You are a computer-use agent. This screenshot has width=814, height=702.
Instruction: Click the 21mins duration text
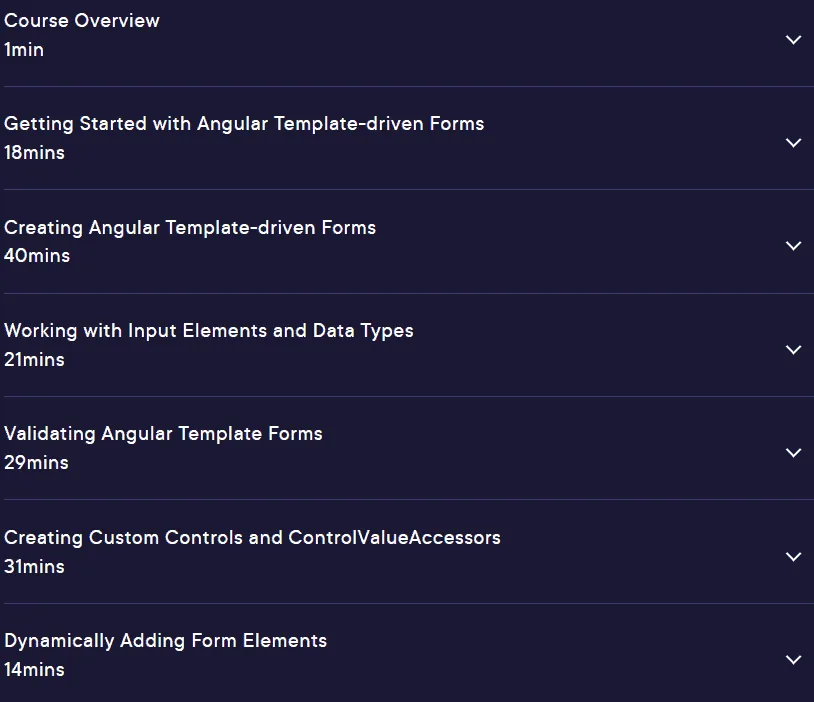(x=34, y=359)
